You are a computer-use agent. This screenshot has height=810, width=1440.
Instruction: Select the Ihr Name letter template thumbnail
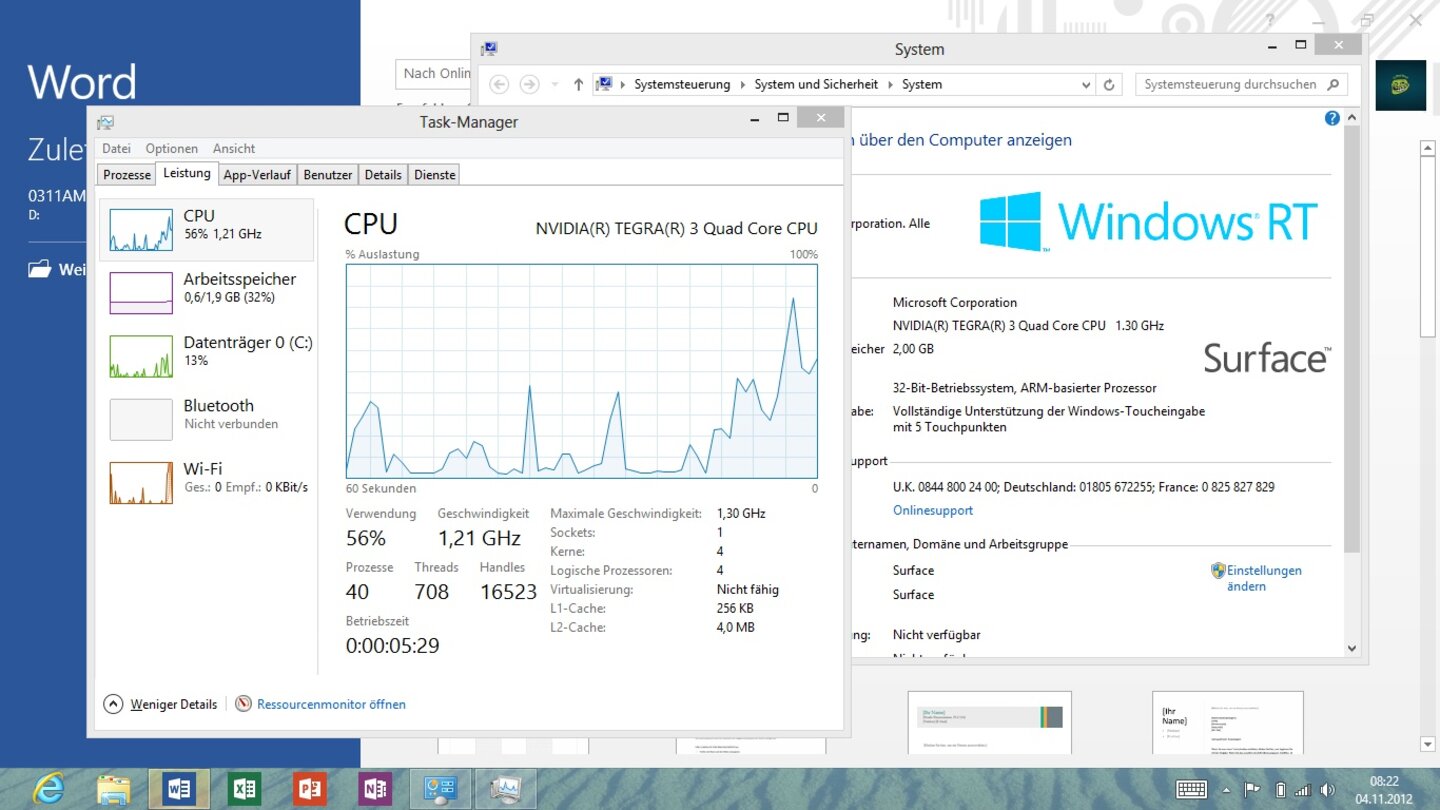click(x=1228, y=722)
